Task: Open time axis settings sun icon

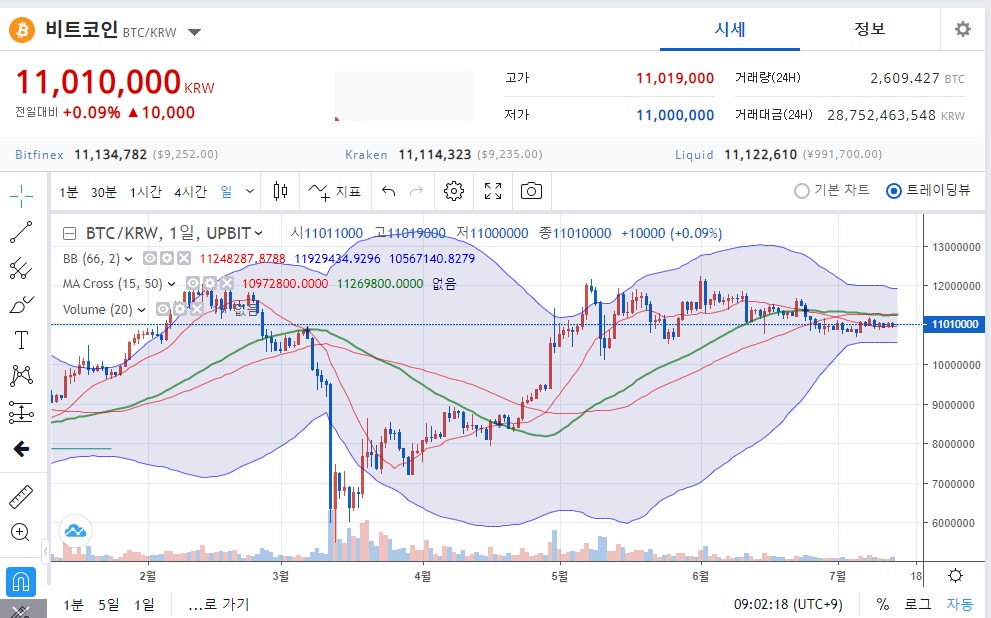Action: coord(956,576)
